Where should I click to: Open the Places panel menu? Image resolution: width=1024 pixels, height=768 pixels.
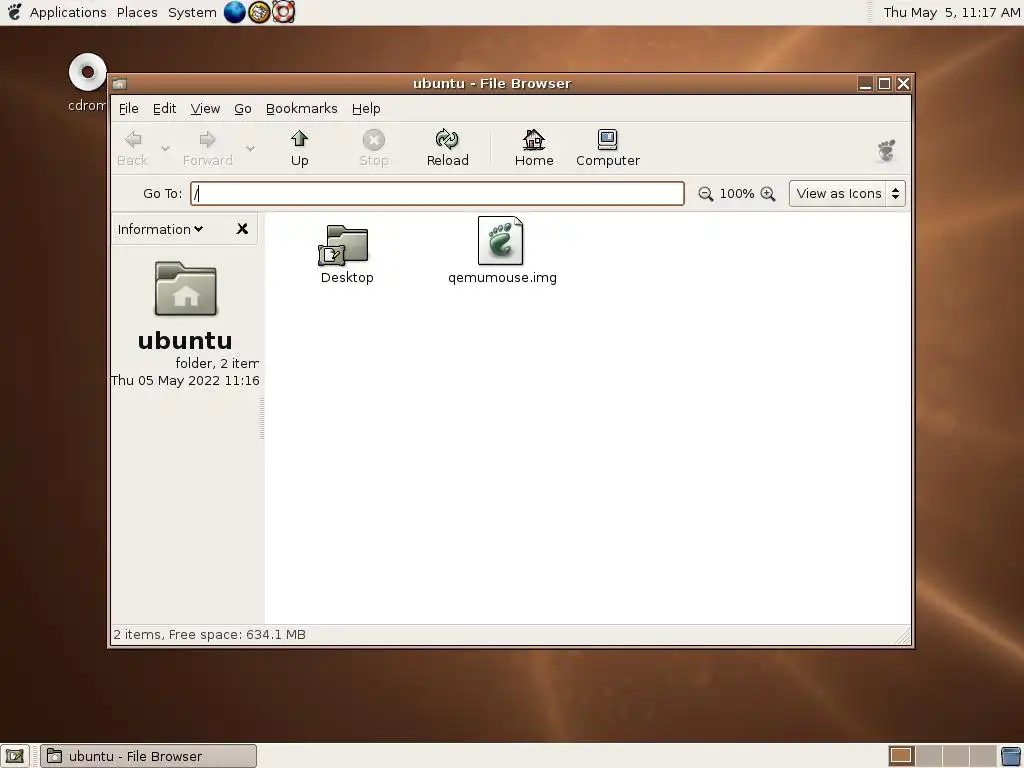[x=137, y=12]
